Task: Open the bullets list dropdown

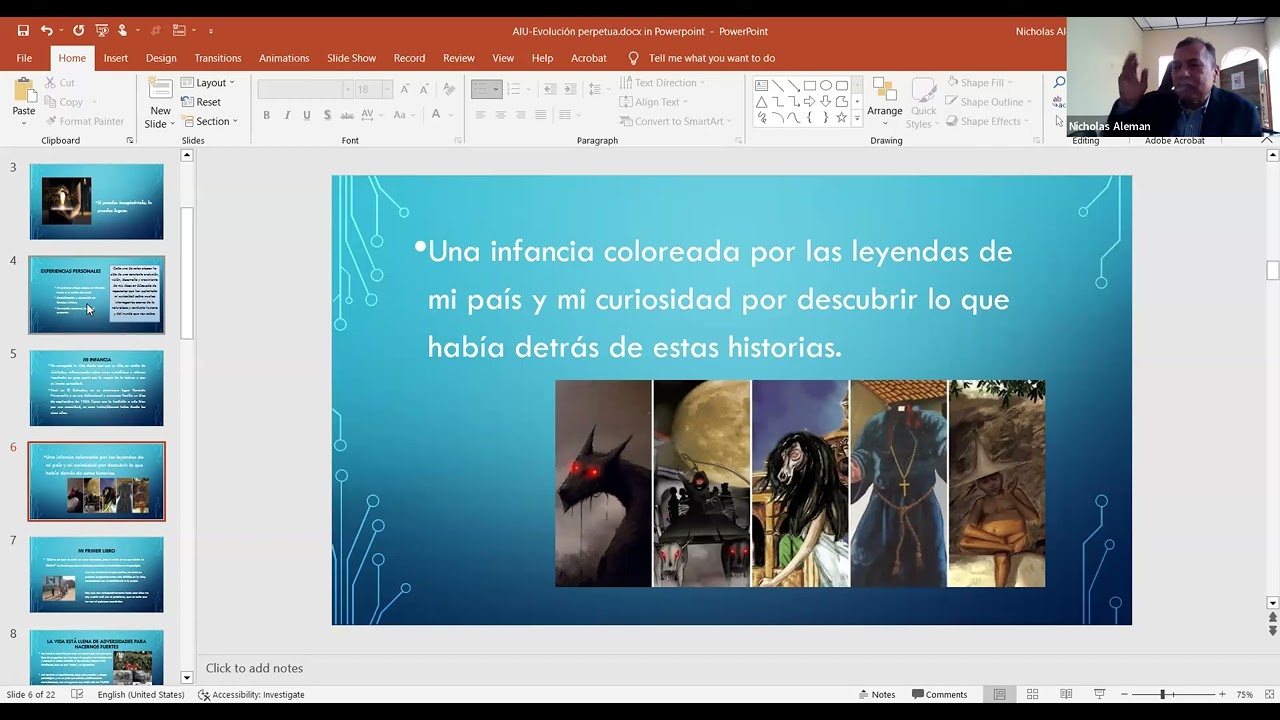Action: [x=496, y=89]
